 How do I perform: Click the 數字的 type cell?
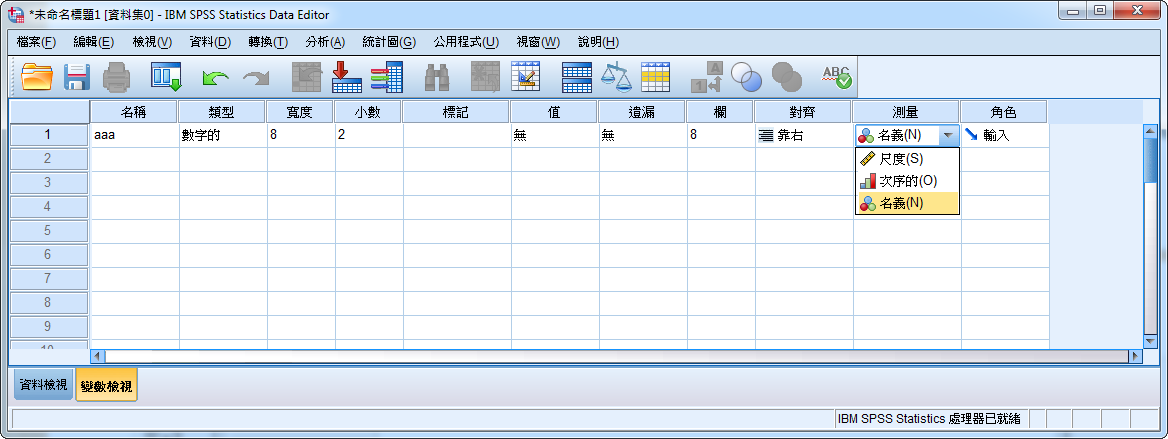point(223,136)
